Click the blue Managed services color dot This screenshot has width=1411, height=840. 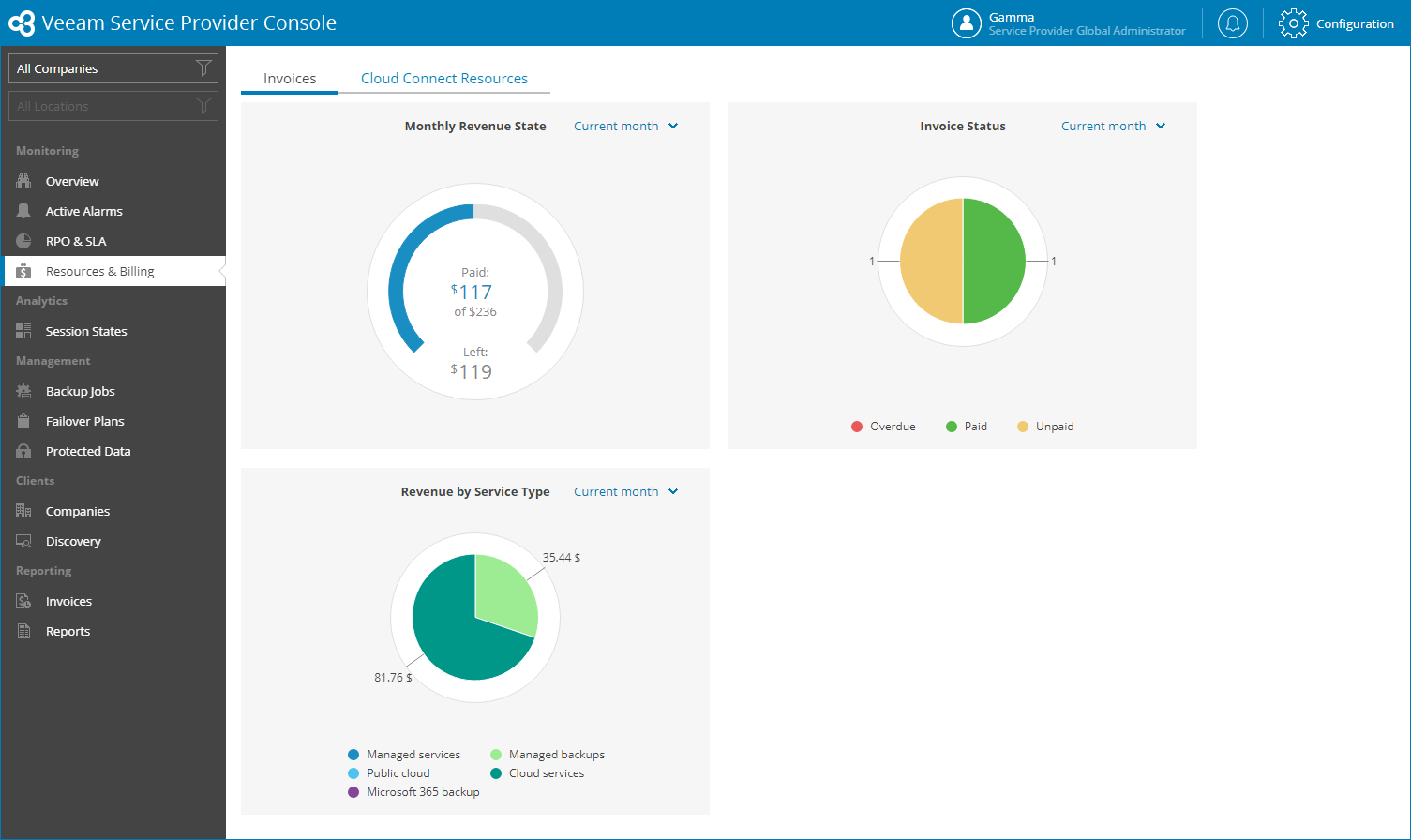(x=353, y=755)
